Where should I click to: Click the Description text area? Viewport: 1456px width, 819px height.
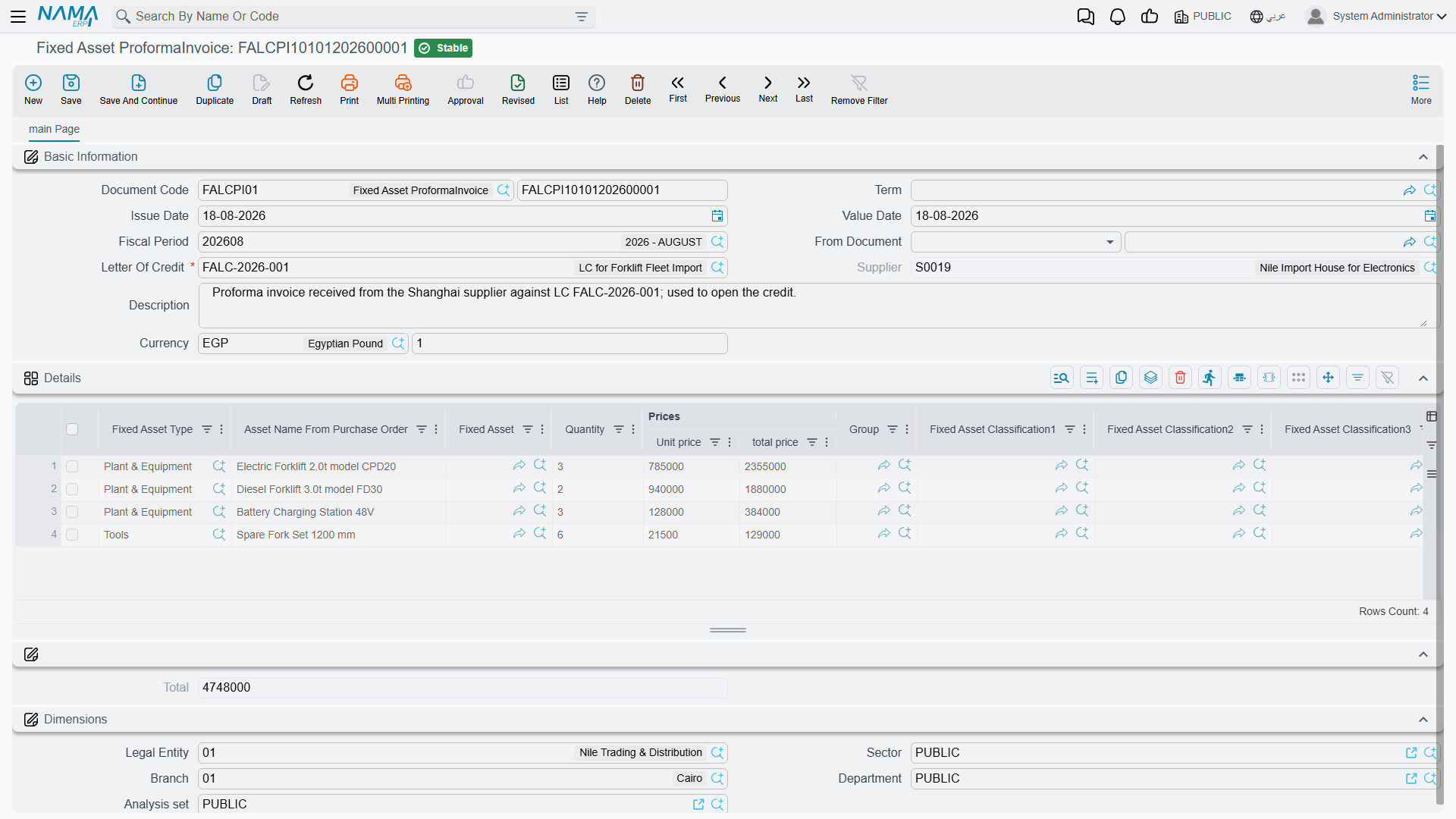(x=817, y=306)
